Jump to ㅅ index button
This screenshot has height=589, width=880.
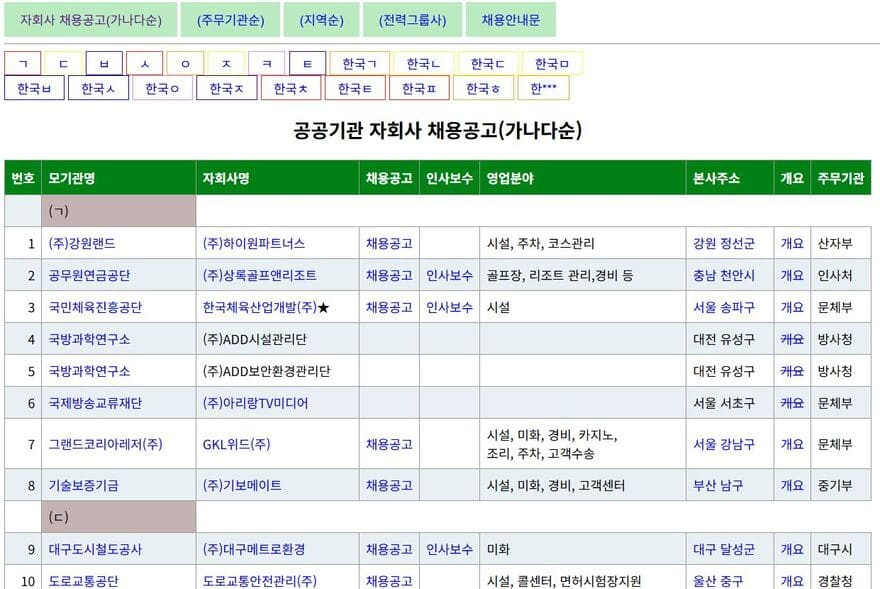click(x=145, y=63)
